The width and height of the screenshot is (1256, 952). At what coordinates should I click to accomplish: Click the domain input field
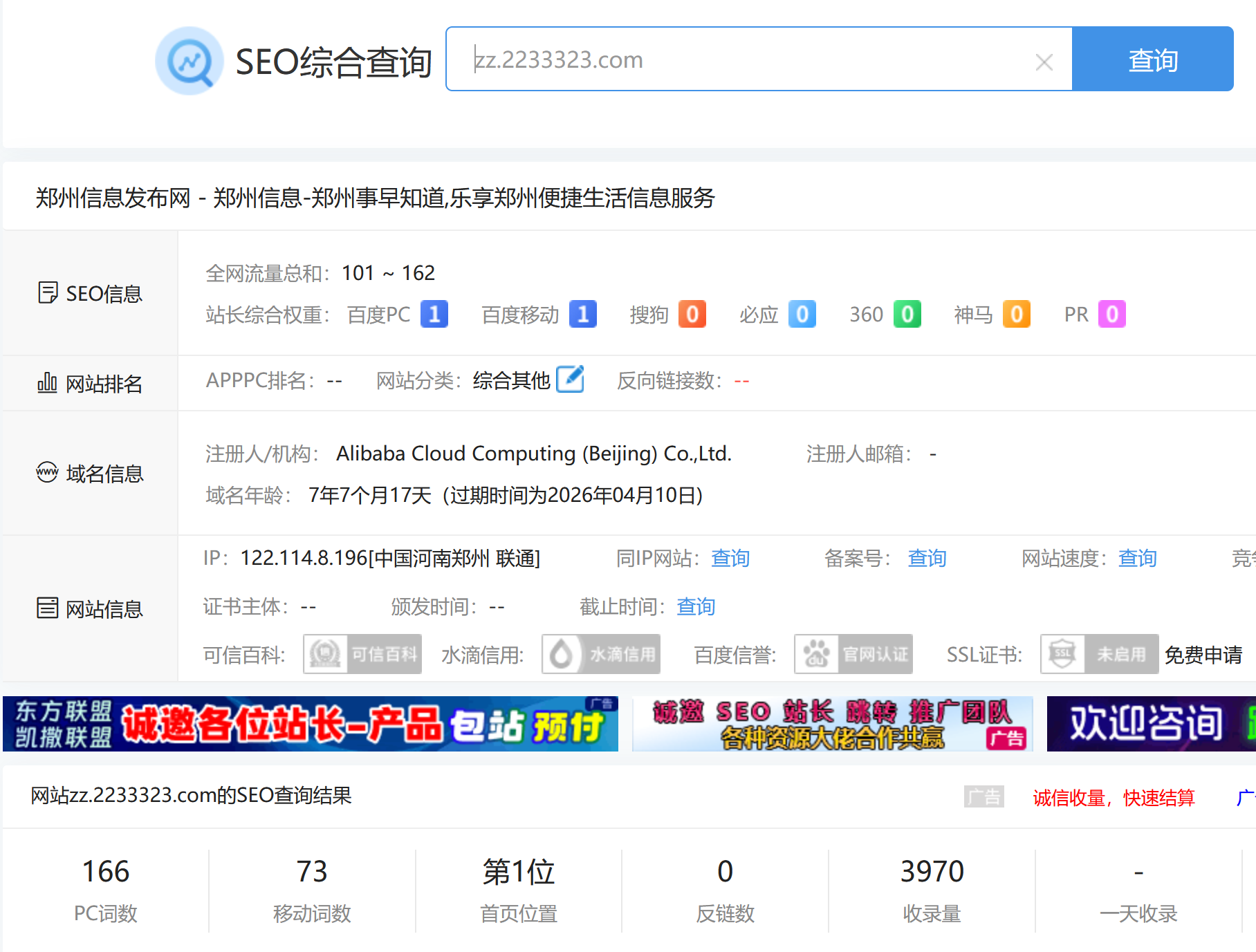tap(747, 59)
